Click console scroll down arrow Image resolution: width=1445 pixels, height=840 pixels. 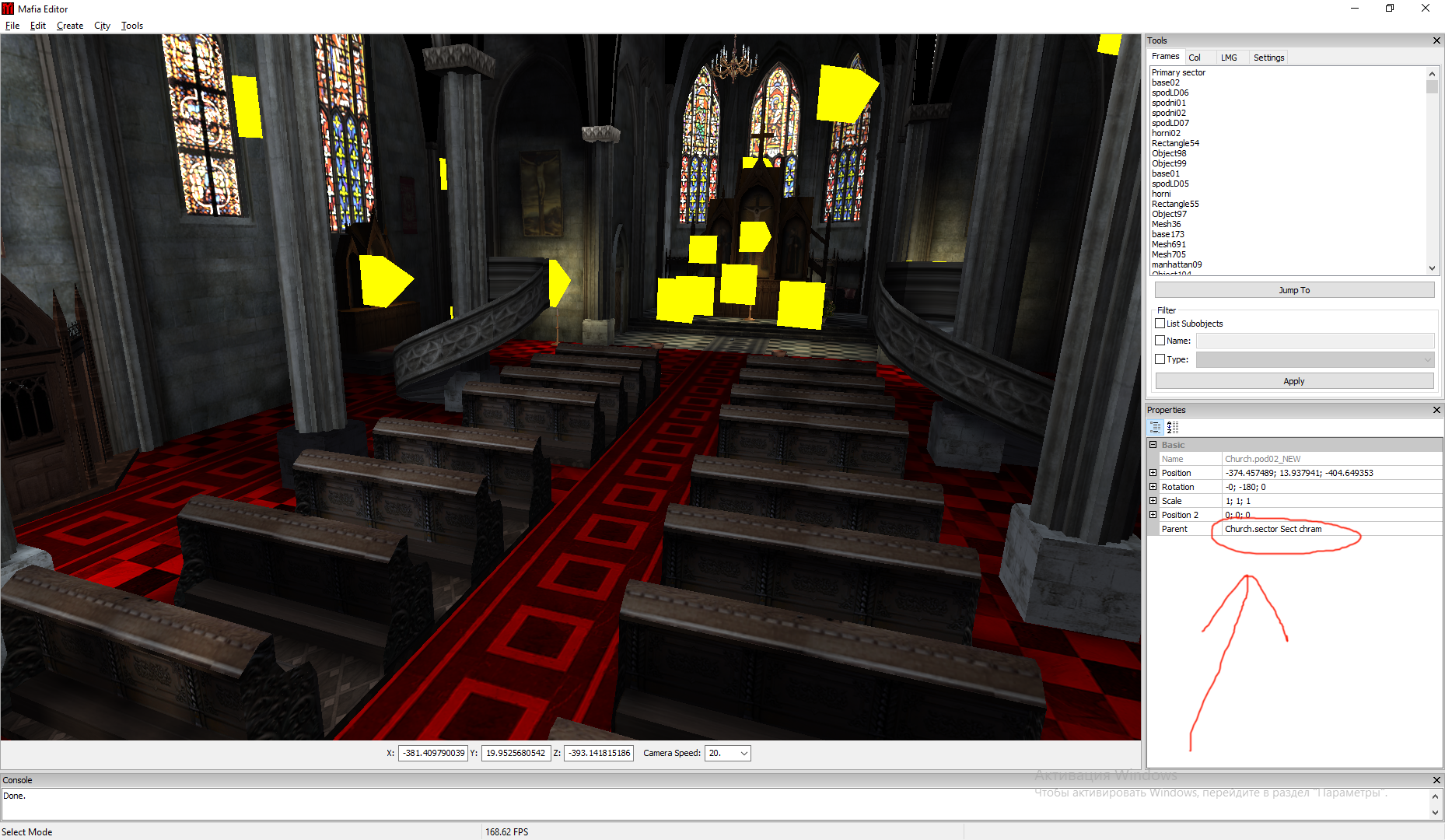[x=1436, y=812]
